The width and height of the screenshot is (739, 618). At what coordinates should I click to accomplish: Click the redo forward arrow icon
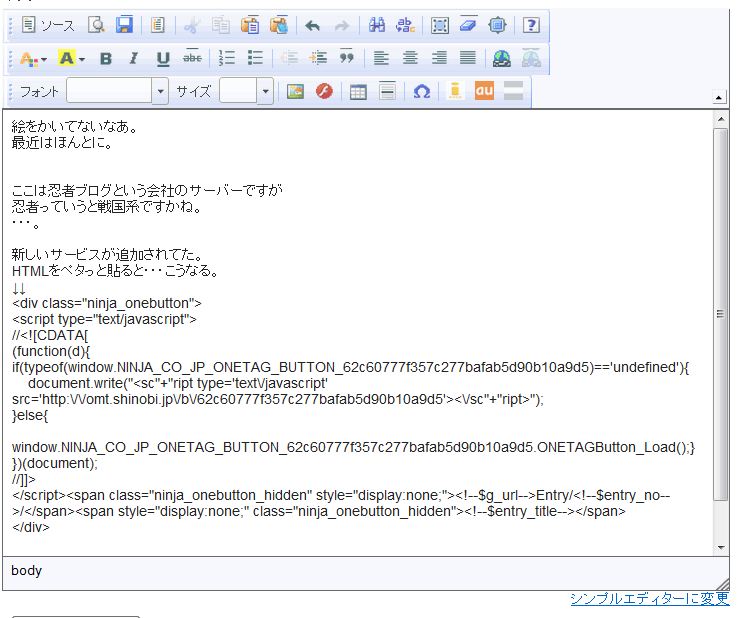(x=341, y=25)
